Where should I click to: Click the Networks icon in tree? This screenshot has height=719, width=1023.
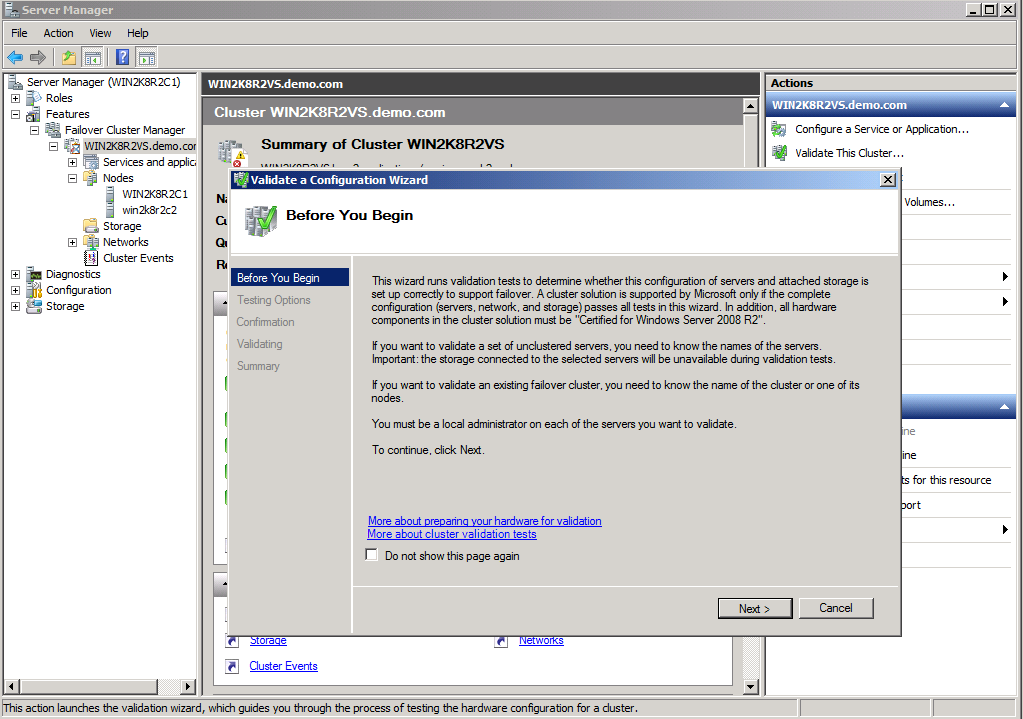pyautogui.click(x=91, y=242)
